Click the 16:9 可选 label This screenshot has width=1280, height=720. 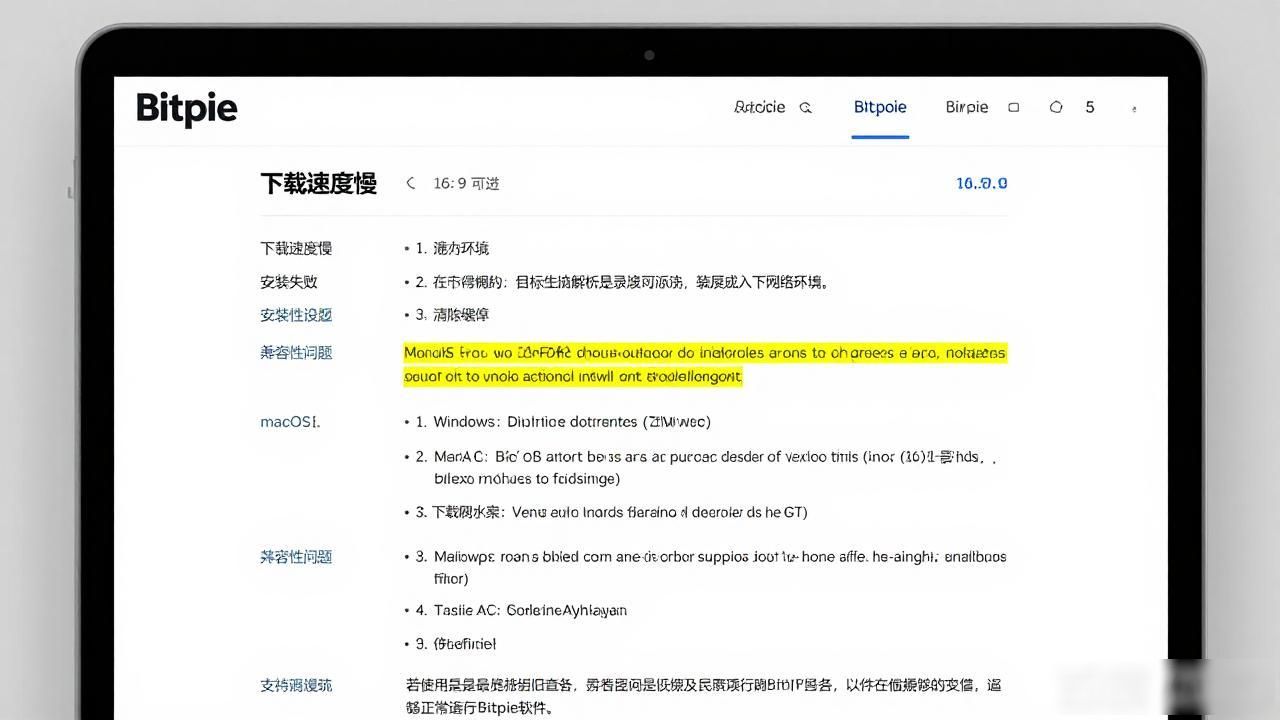click(x=466, y=183)
